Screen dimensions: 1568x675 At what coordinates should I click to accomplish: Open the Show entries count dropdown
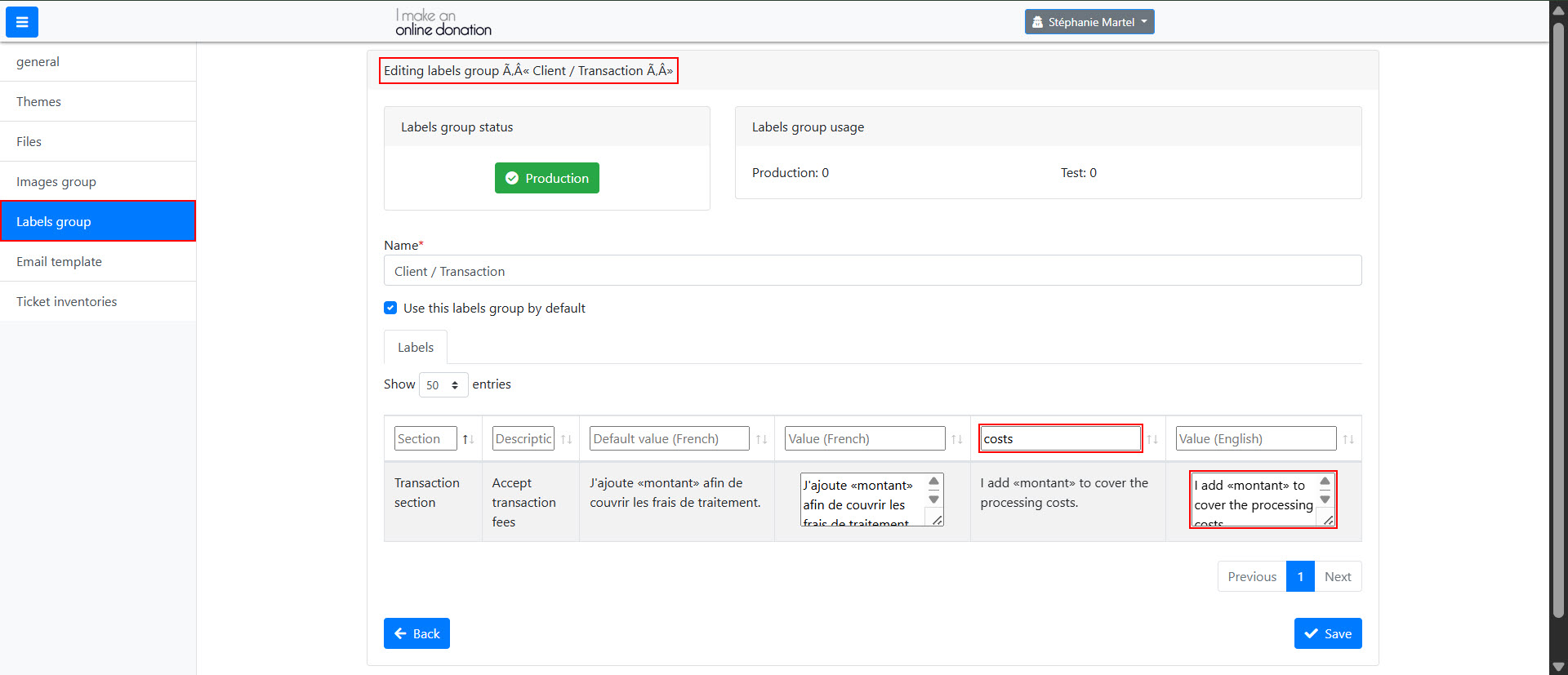443,384
